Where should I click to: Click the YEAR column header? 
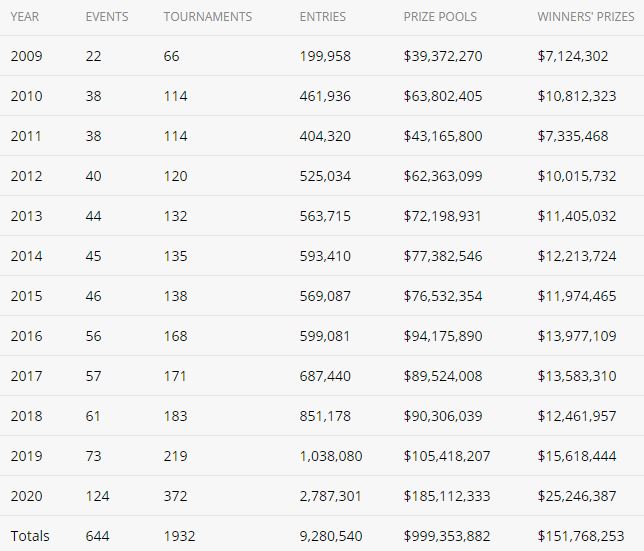[25, 17]
